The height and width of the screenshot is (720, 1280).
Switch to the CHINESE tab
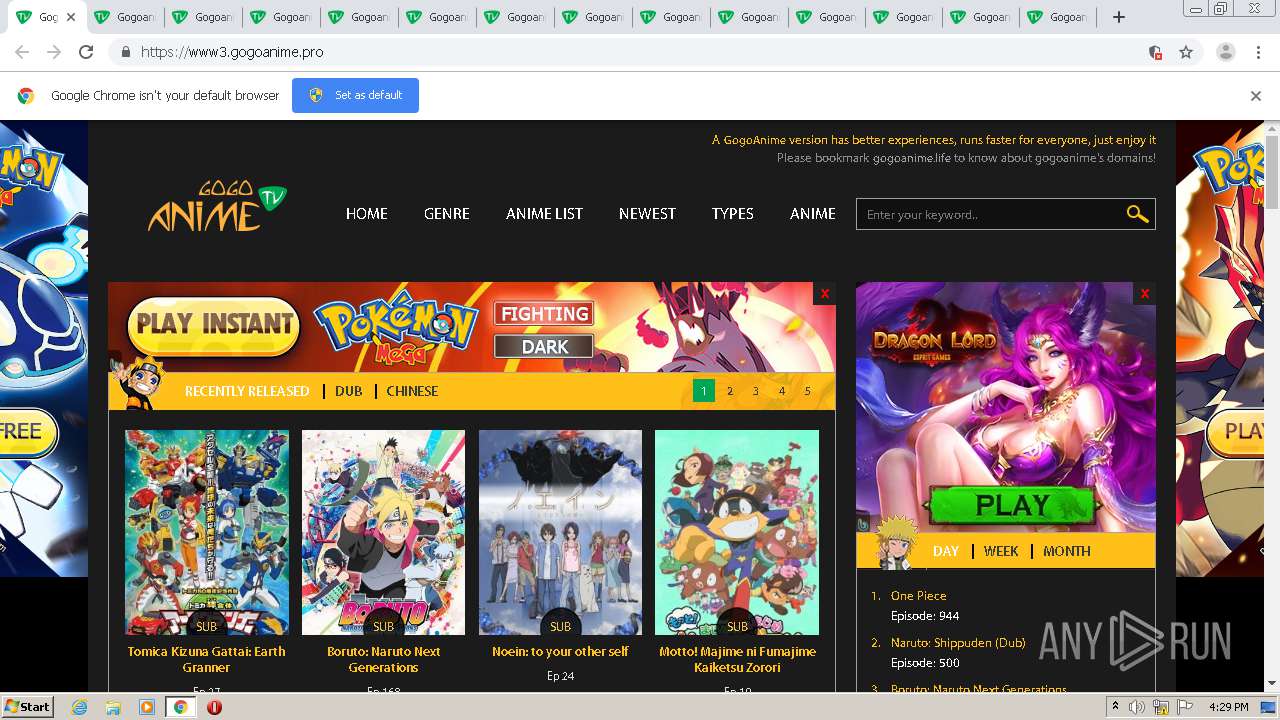click(412, 391)
